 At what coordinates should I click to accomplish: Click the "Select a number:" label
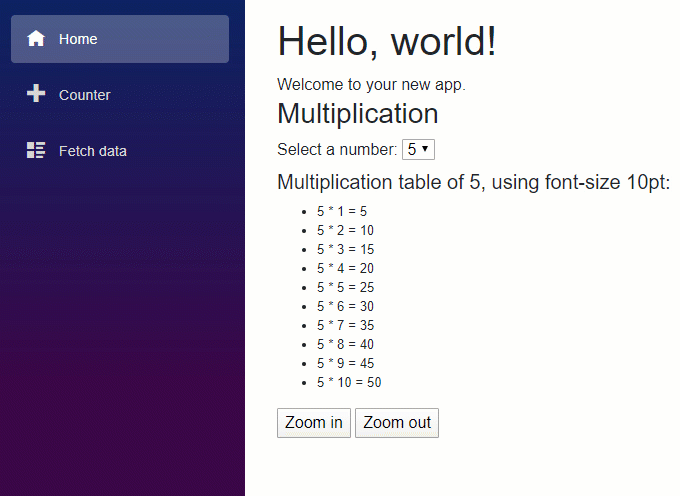click(x=337, y=150)
